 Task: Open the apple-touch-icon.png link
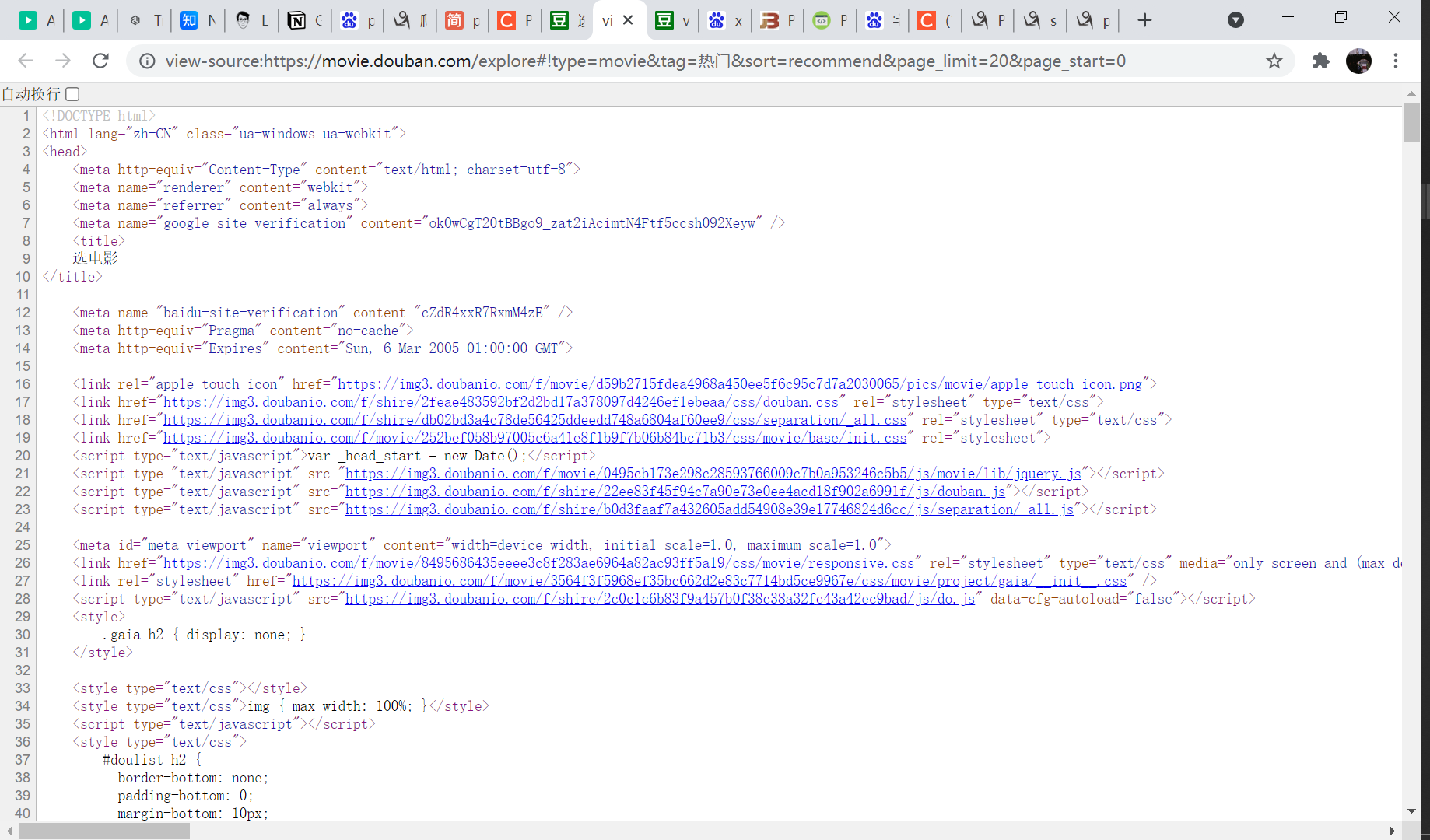[x=740, y=384]
